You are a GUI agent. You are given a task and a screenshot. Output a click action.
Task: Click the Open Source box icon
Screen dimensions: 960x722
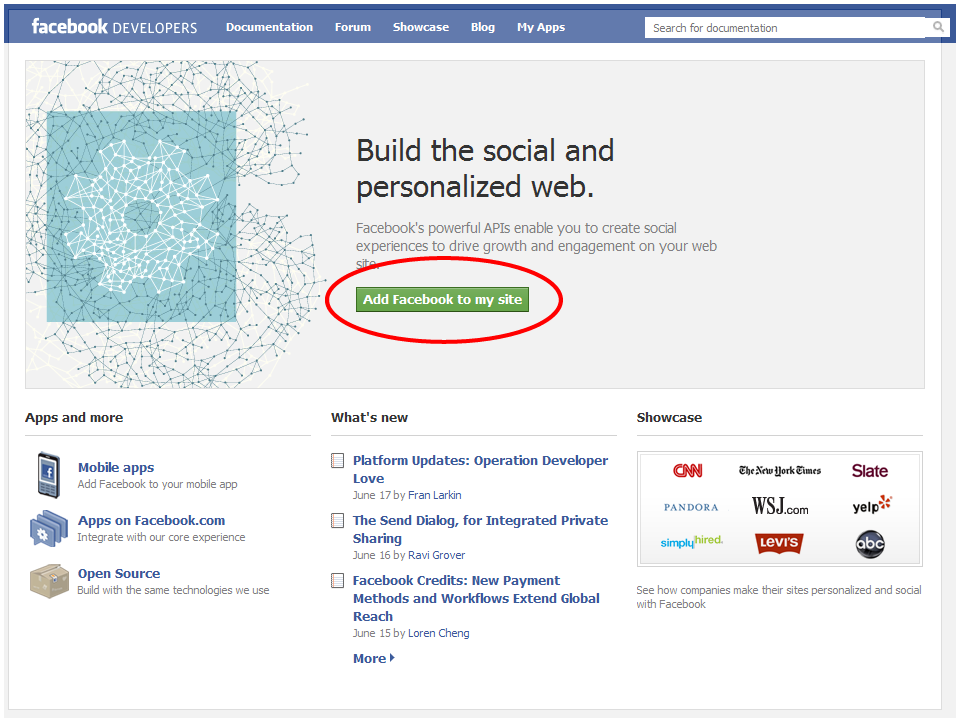coord(49,581)
